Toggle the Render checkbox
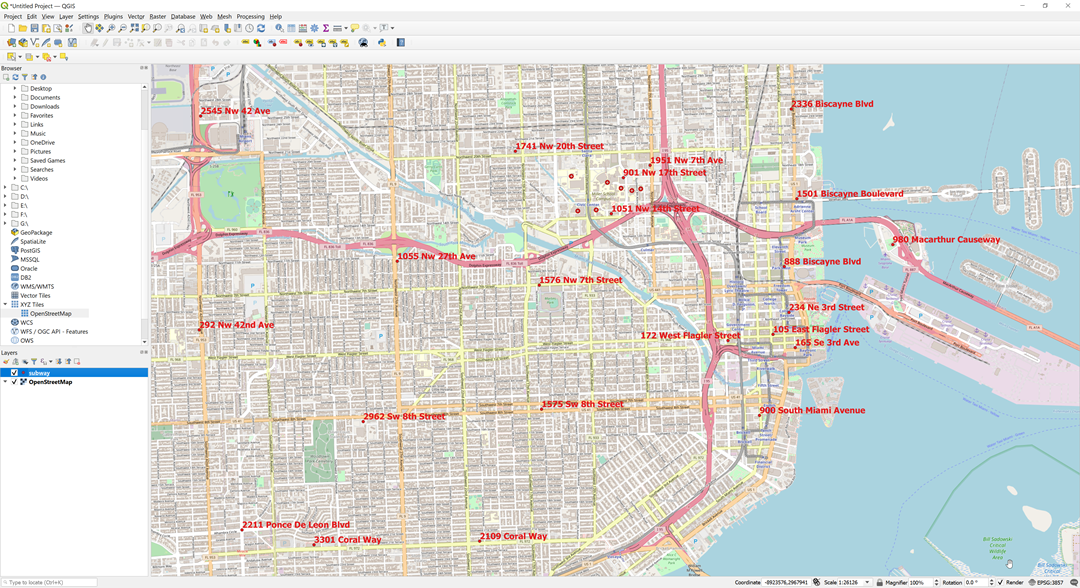 1000,582
